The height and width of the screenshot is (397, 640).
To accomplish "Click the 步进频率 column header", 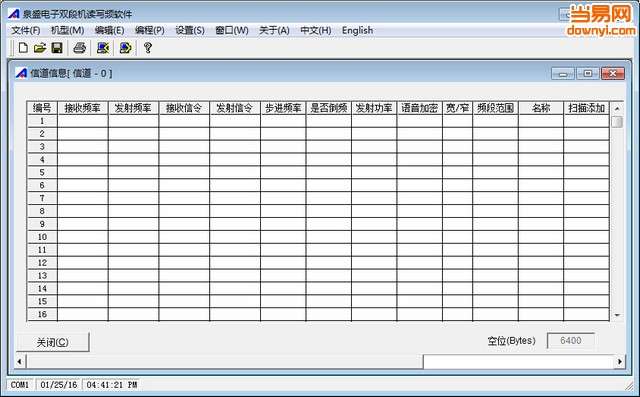I will pos(283,108).
